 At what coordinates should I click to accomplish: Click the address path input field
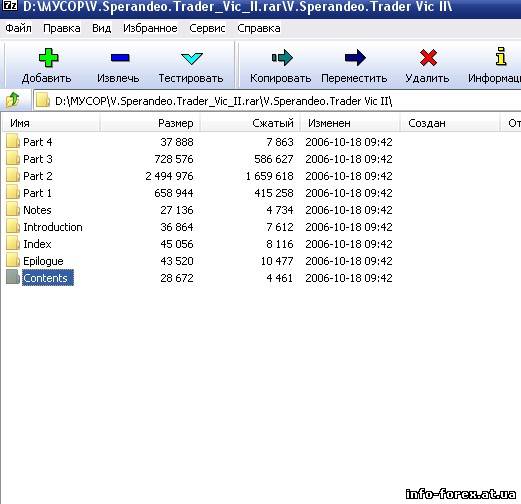tap(277, 101)
